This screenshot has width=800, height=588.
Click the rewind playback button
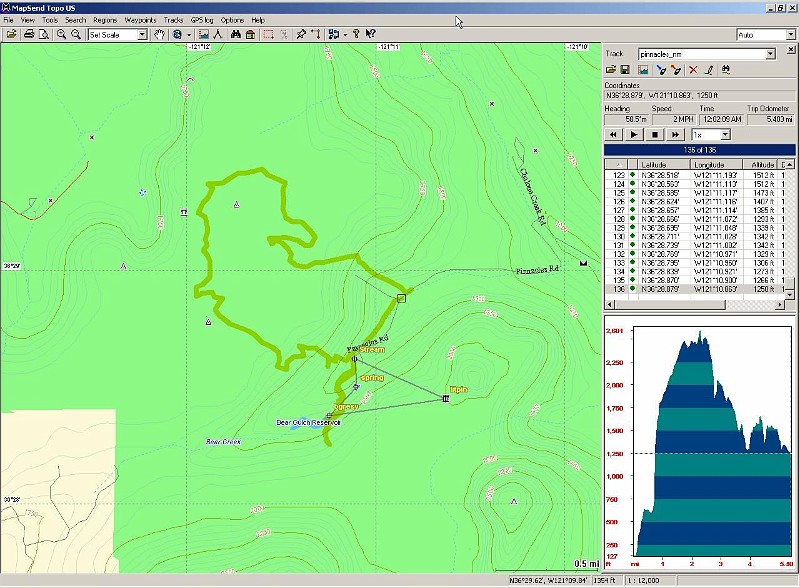[x=613, y=134]
